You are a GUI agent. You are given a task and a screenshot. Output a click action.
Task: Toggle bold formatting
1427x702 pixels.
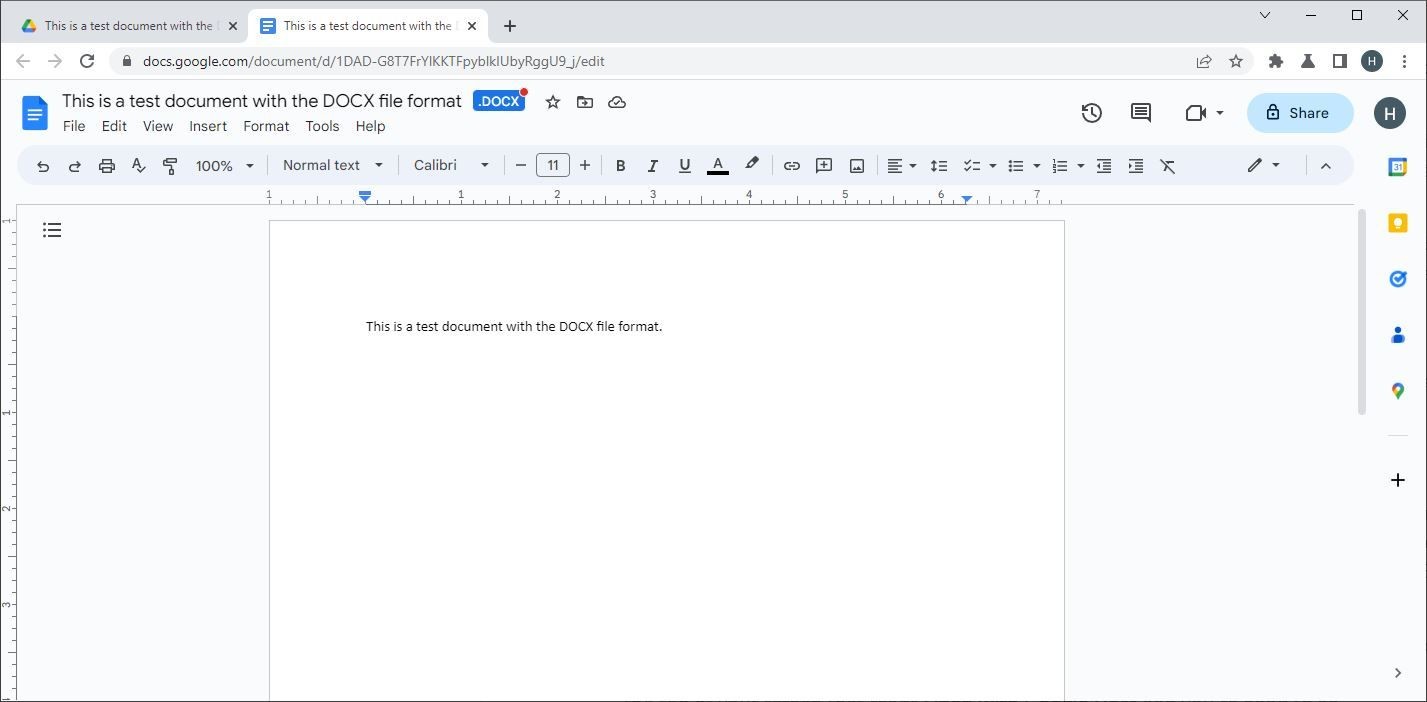pos(620,166)
